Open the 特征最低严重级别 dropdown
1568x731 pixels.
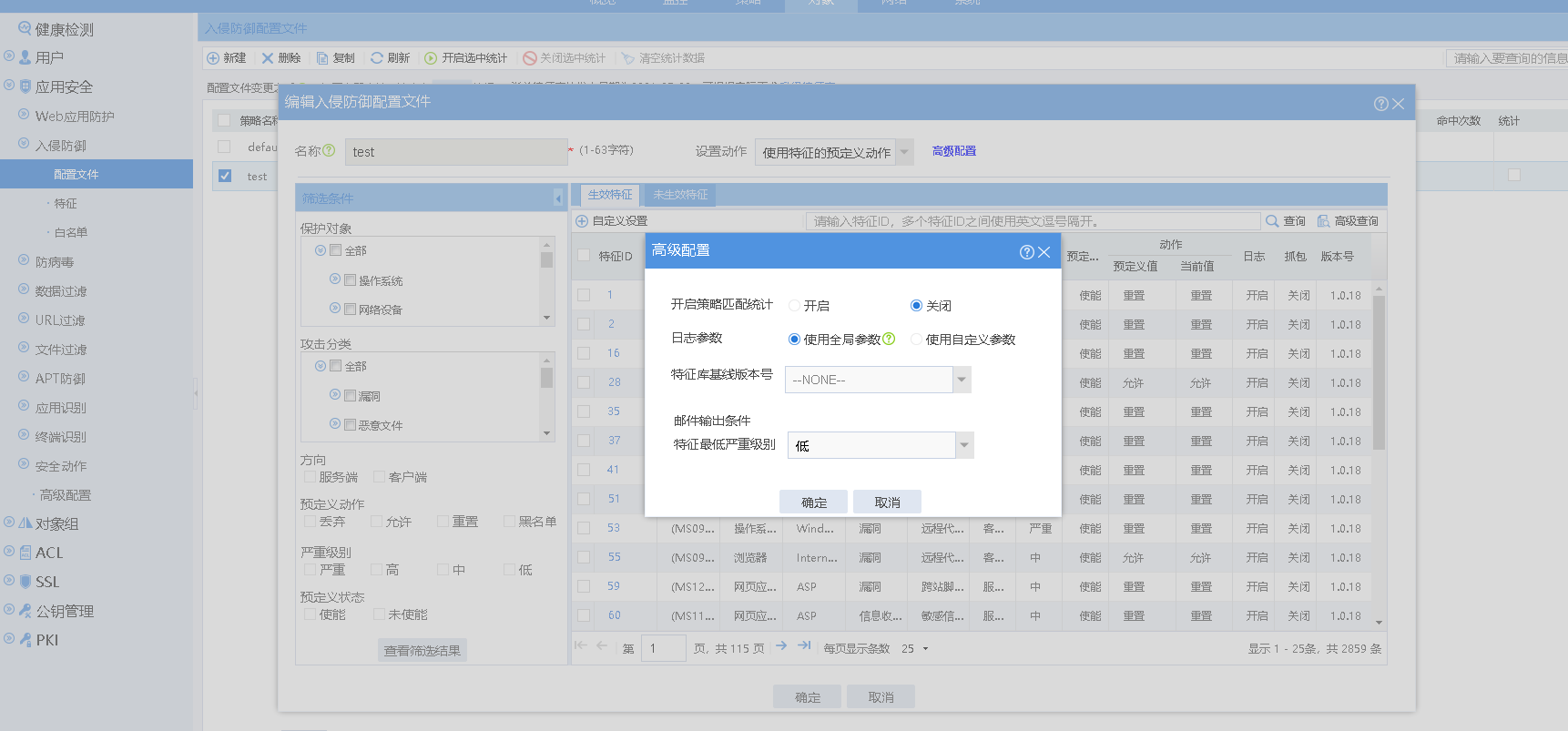point(964,445)
